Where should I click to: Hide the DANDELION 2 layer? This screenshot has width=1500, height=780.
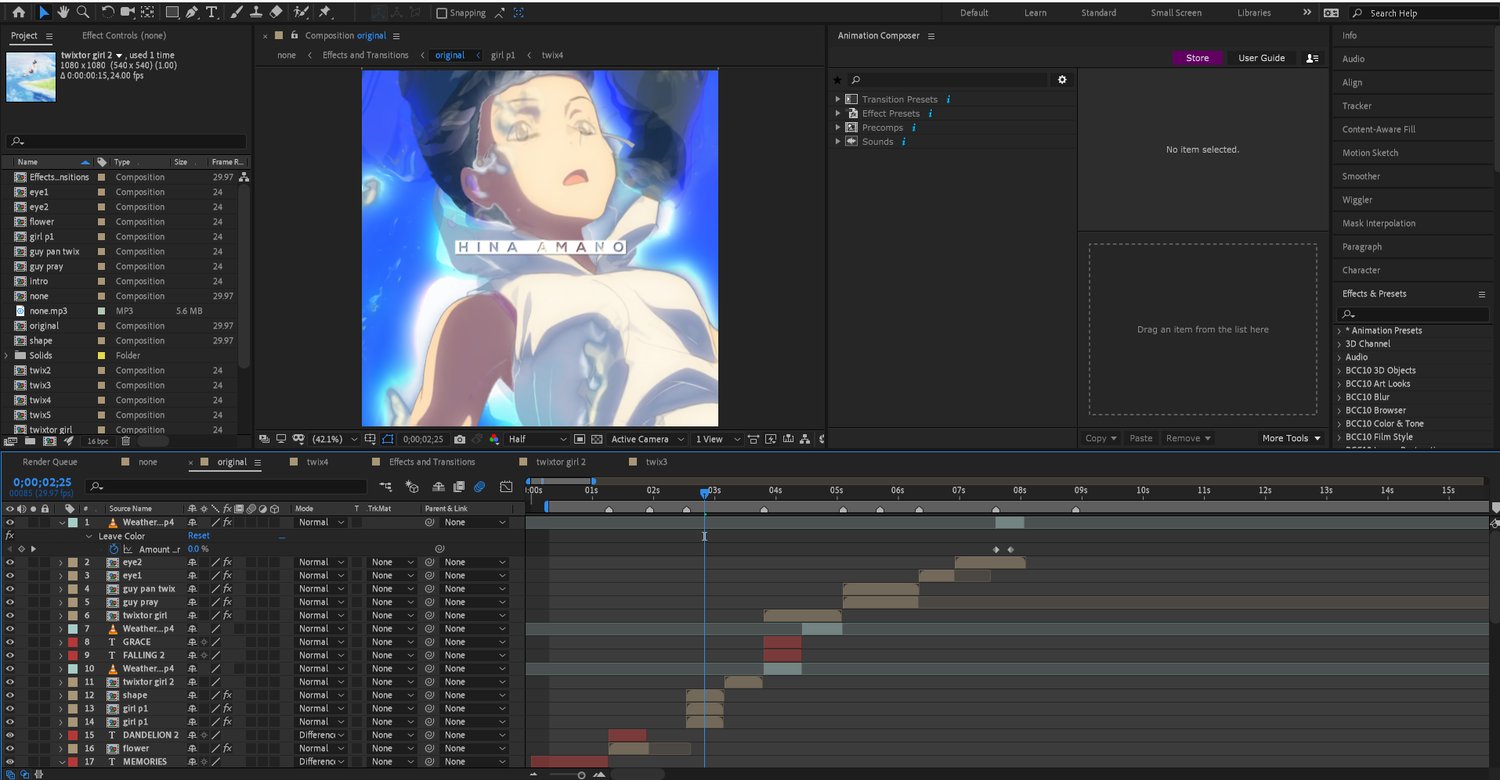click(10, 735)
